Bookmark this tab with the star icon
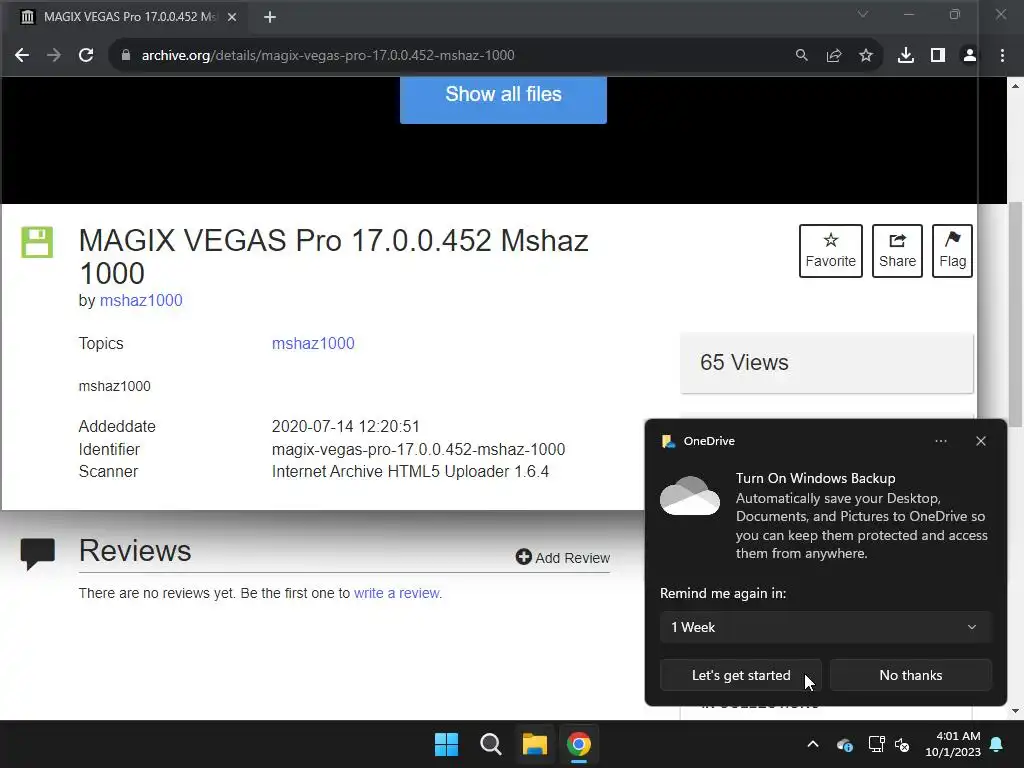This screenshot has height=768, width=1024. tap(866, 56)
